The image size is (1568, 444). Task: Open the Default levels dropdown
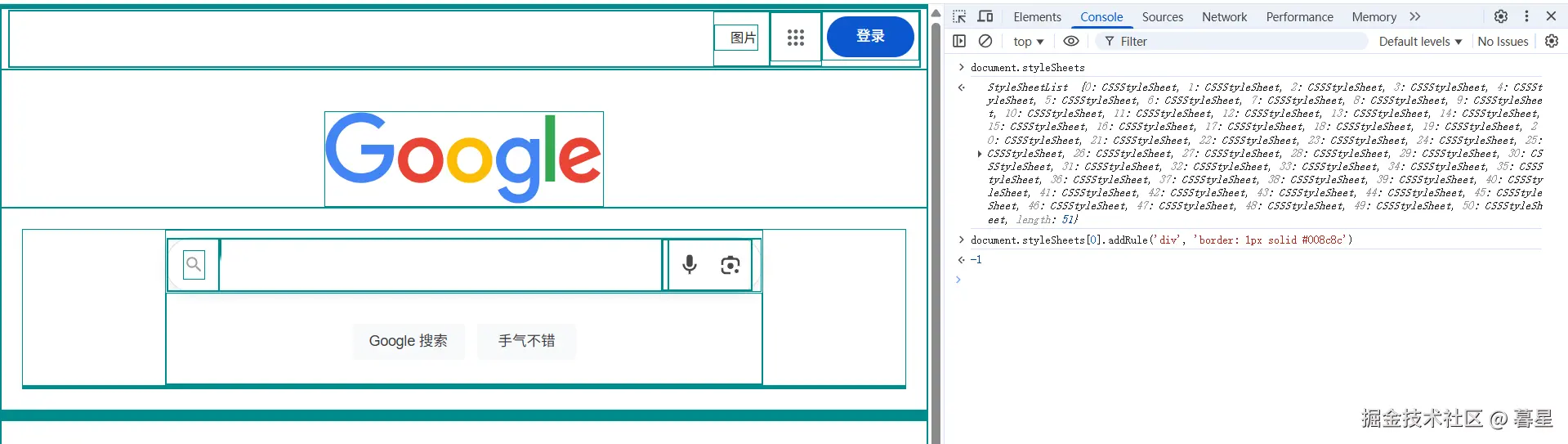coord(1420,42)
